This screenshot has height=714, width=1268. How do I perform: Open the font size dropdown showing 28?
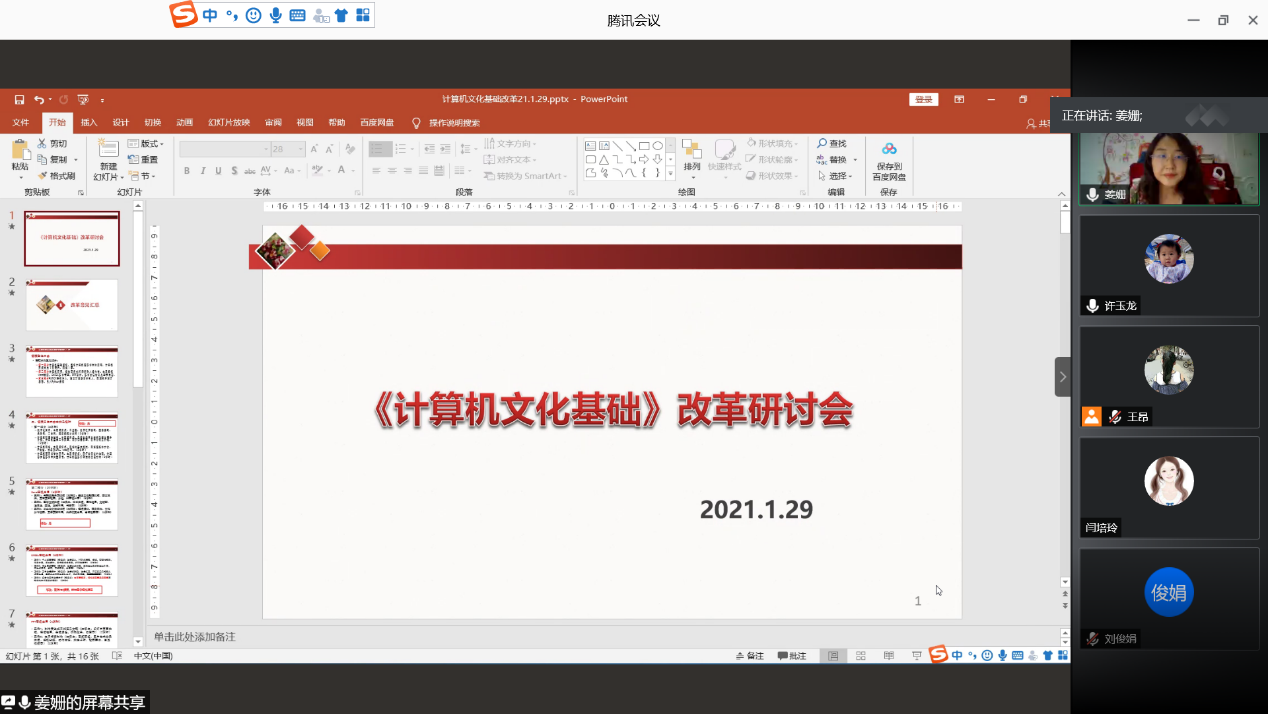[288, 149]
